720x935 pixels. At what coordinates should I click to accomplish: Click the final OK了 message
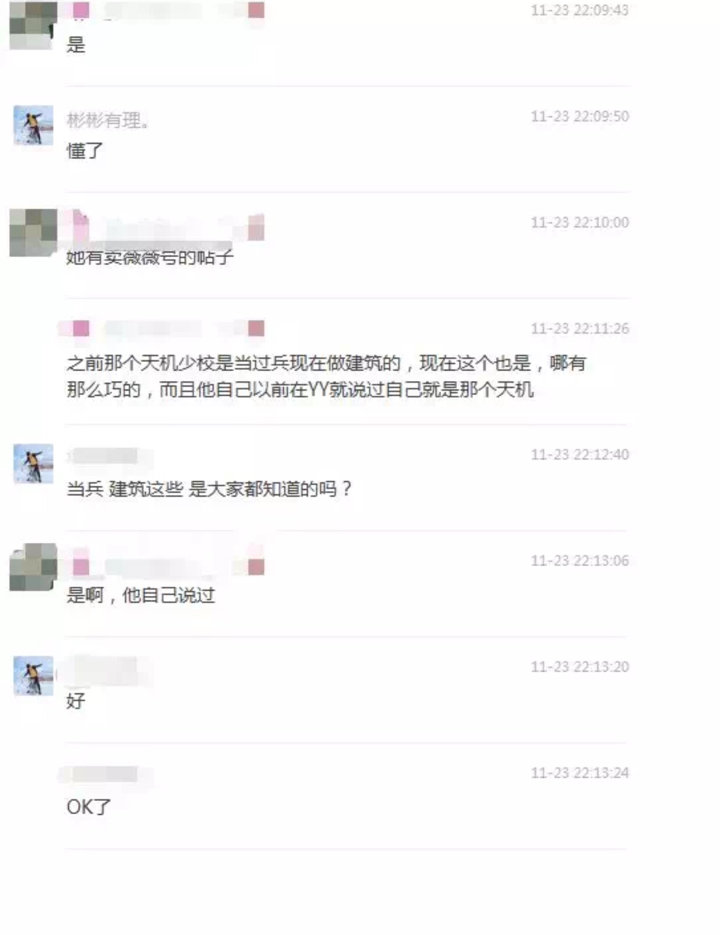point(88,807)
